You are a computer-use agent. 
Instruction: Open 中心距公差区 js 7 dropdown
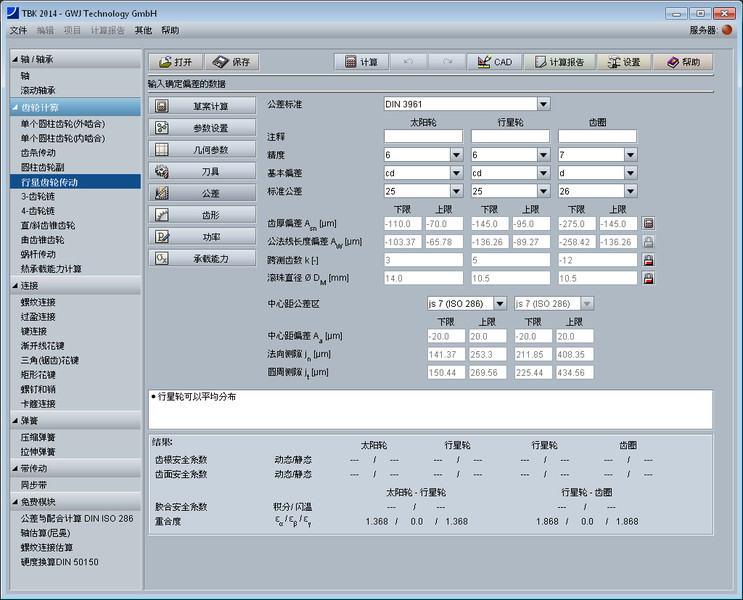pyautogui.click(x=499, y=303)
